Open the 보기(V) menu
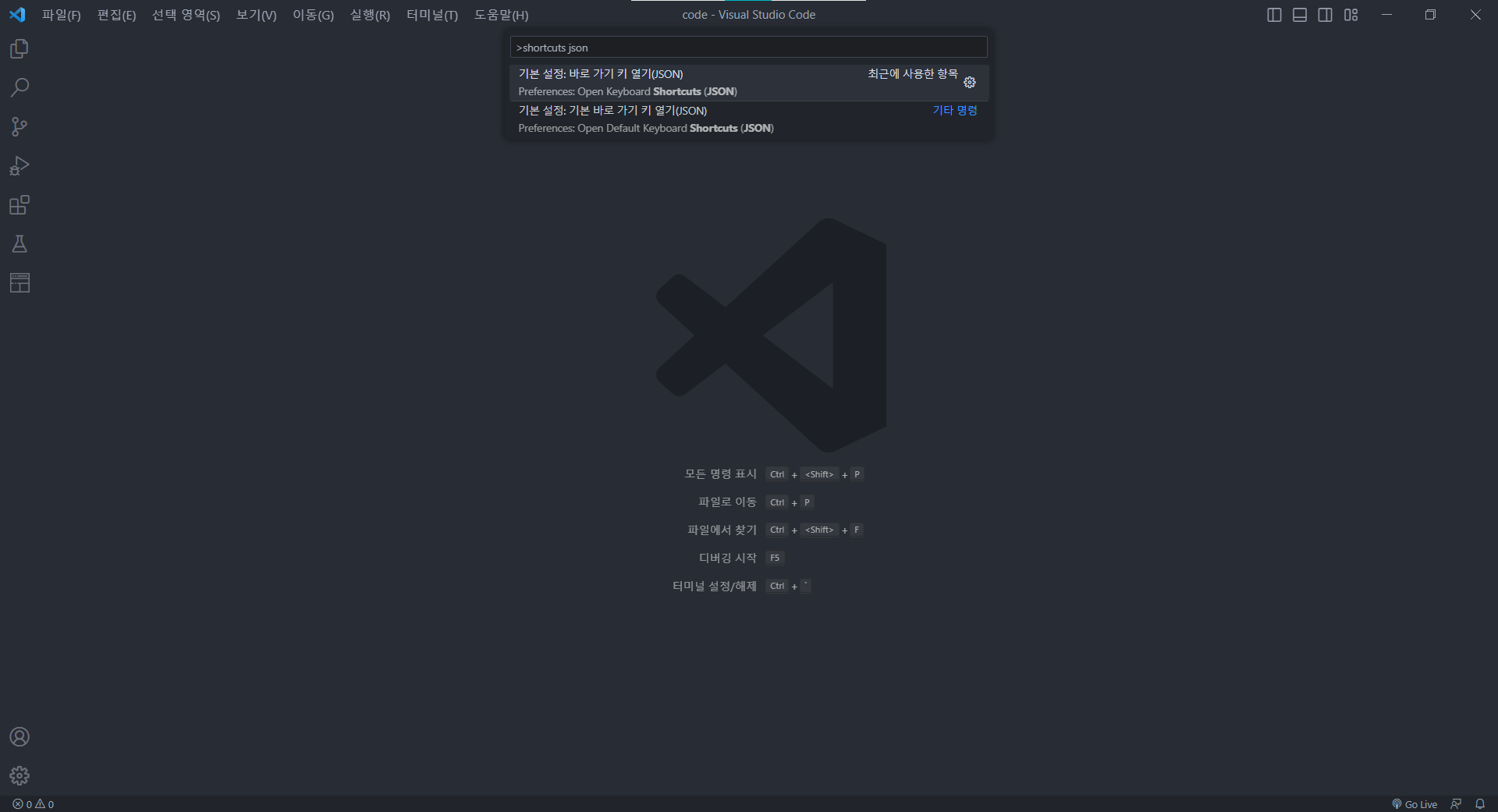The image size is (1498, 812). coord(256,15)
